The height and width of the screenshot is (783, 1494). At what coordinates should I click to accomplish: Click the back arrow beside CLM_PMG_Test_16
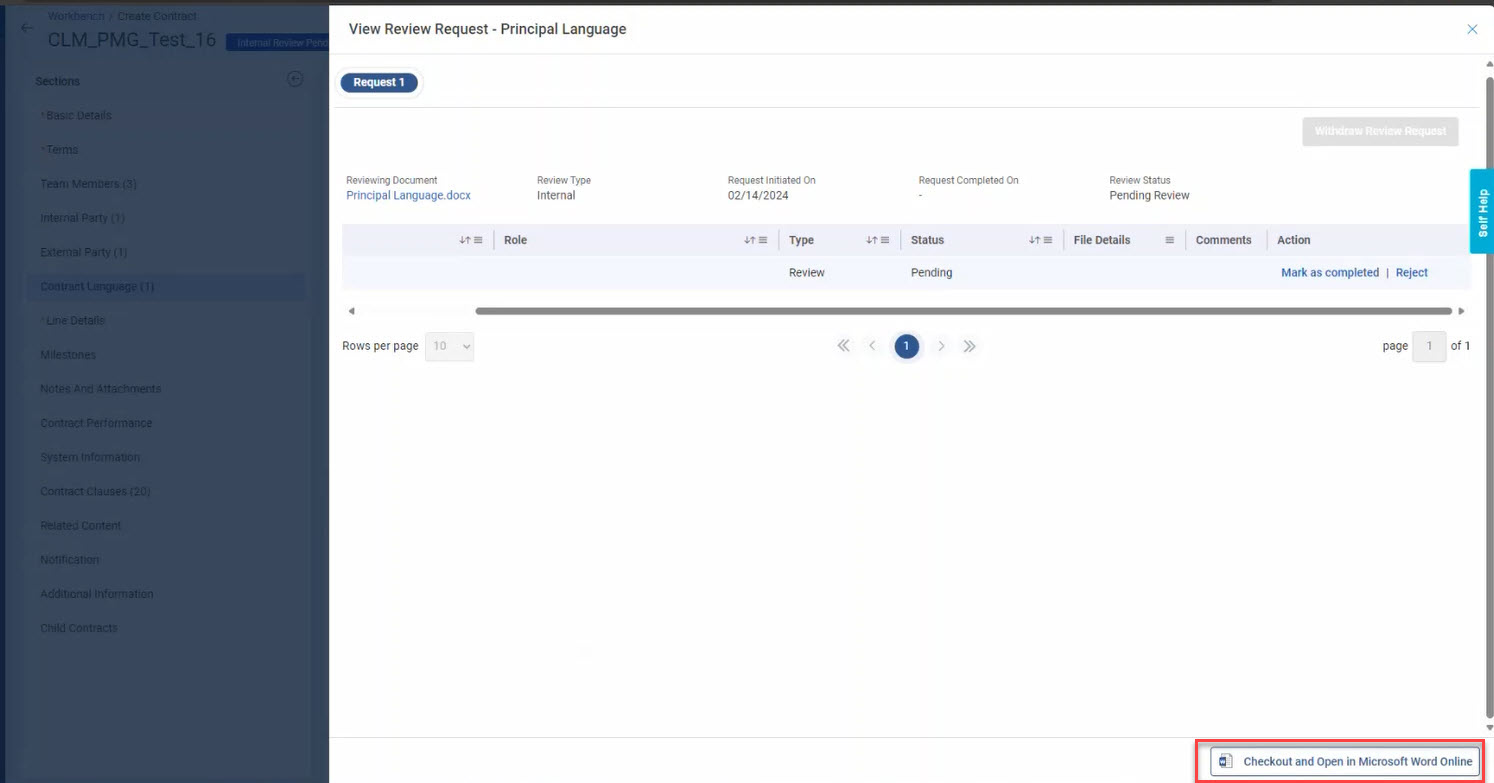(x=27, y=28)
